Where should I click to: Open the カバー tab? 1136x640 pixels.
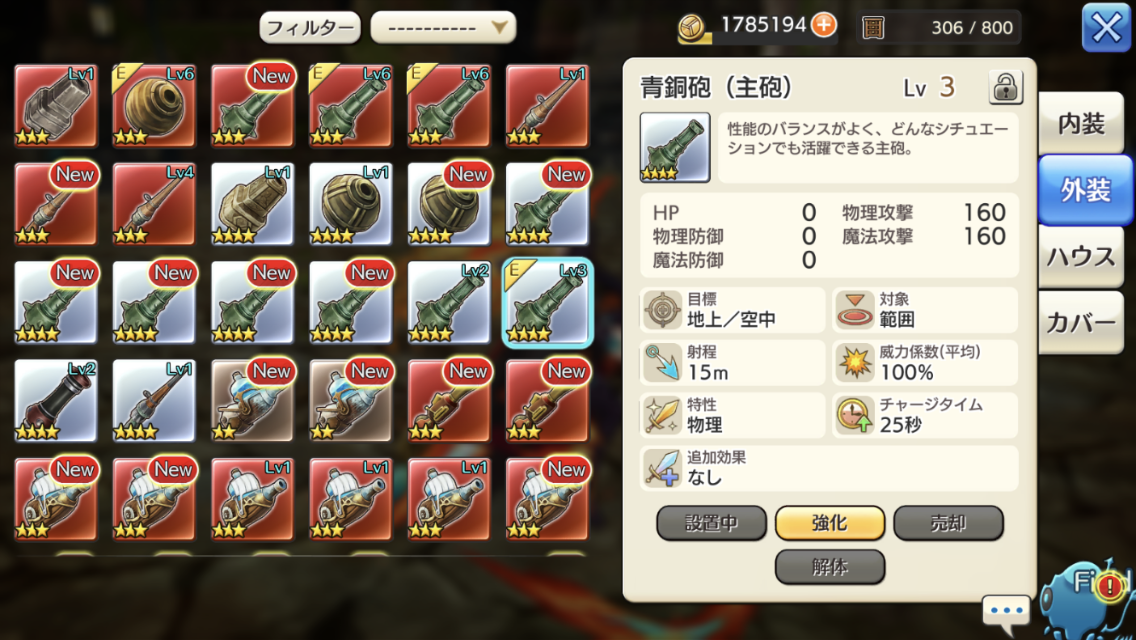pyautogui.click(x=1081, y=323)
